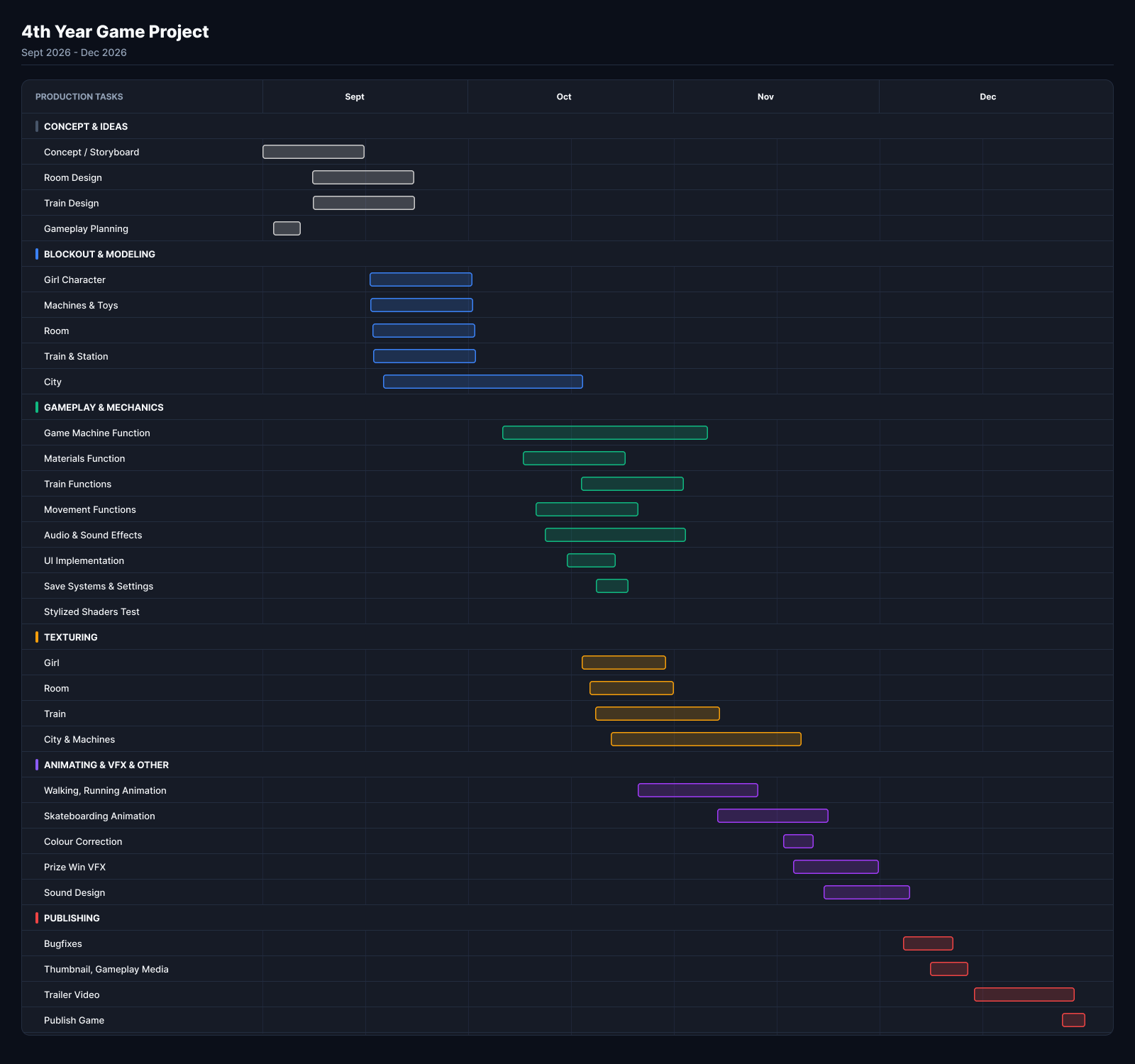Click the Nov month column header
Viewport: 1135px width, 1064px height.
(765, 96)
